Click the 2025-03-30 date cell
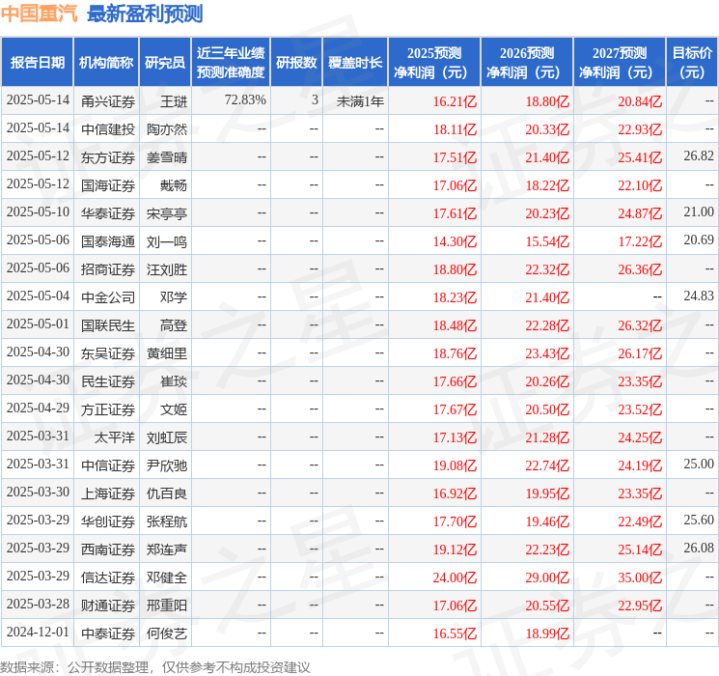Image resolution: width=719 pixels, height=676 pixels. coord(38,492)
